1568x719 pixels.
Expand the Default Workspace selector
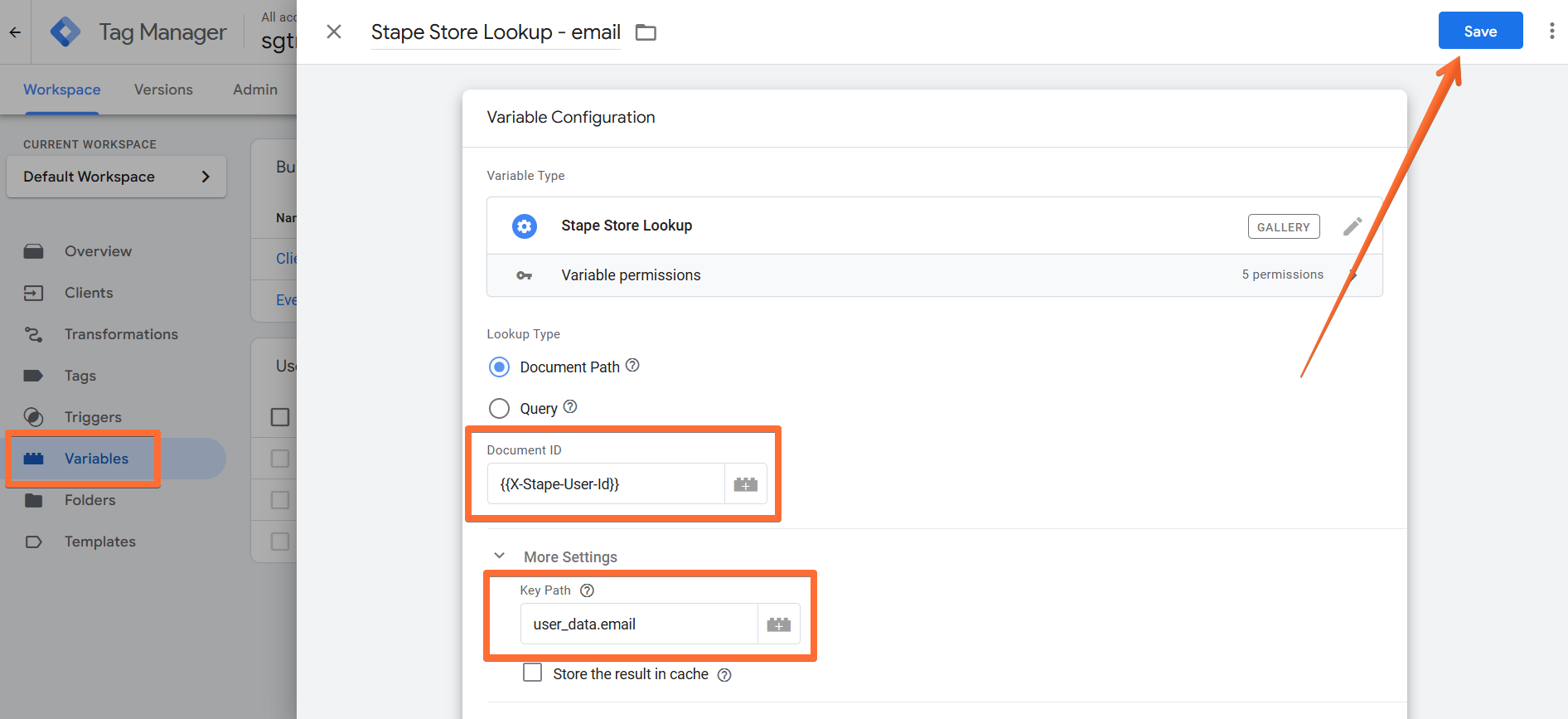click(116, 177)
